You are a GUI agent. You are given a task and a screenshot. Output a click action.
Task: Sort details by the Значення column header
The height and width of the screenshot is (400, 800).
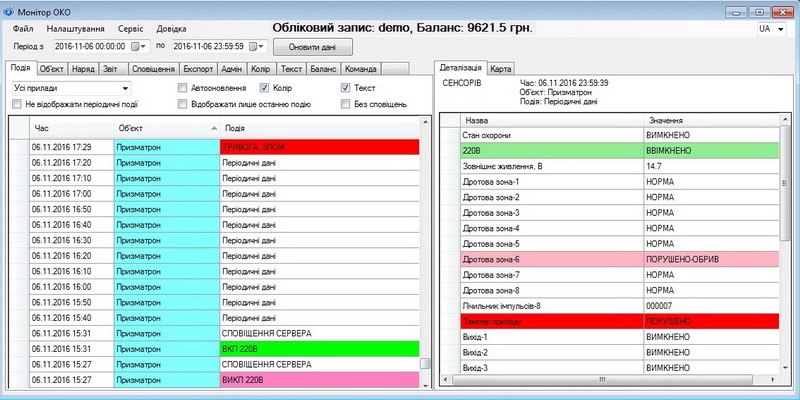point(712,121)
